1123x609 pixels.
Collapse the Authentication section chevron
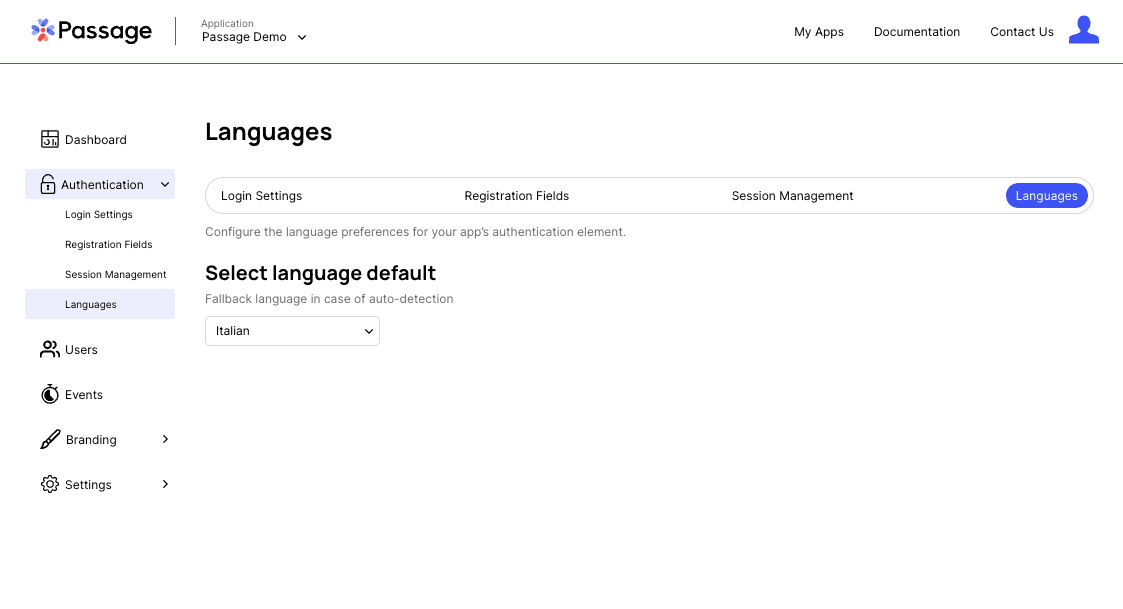165,184
